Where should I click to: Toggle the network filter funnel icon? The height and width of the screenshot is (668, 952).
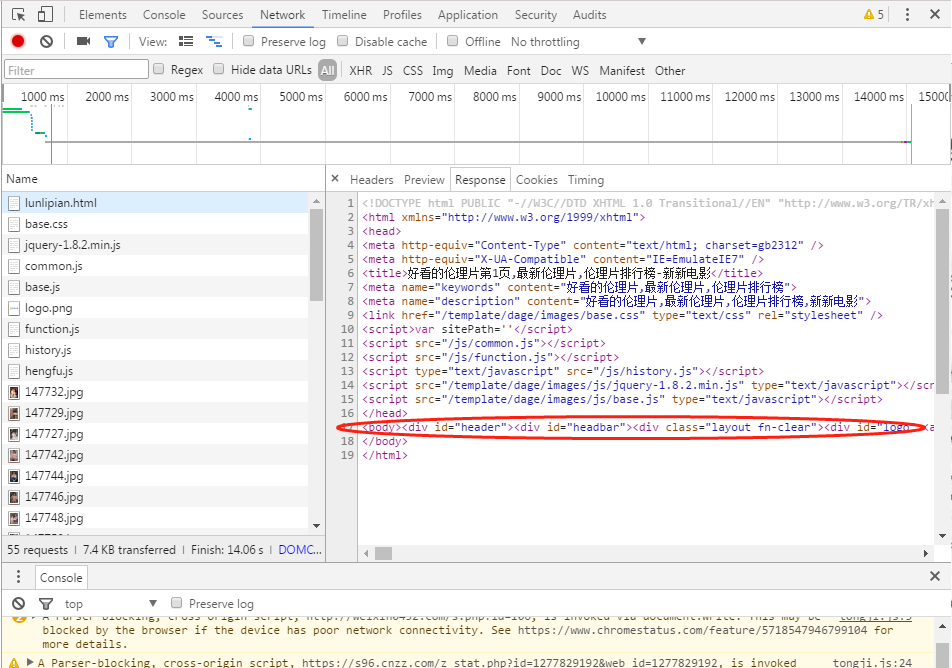tap(110, 41)
